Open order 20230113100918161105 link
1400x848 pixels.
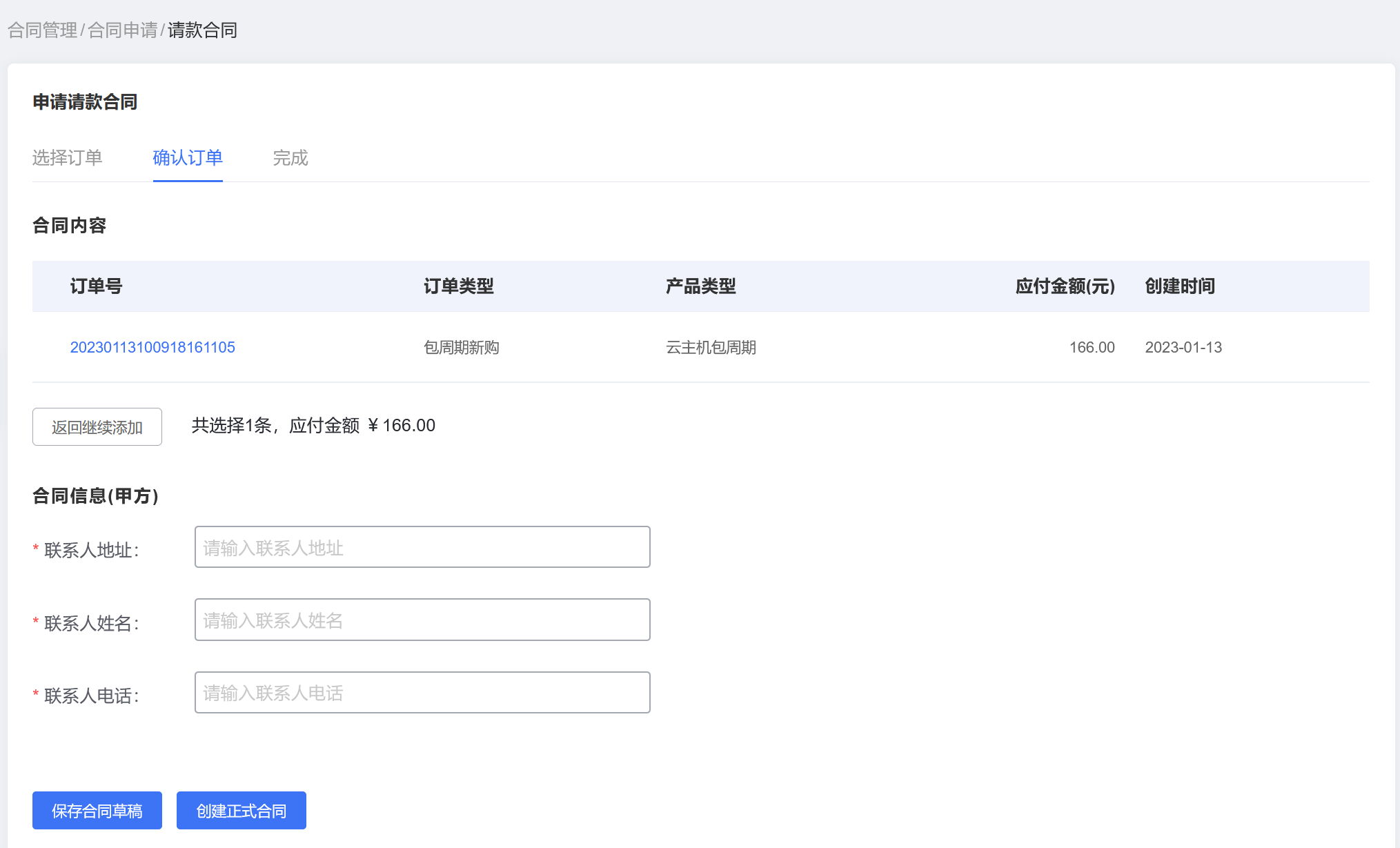coord(152,347)
